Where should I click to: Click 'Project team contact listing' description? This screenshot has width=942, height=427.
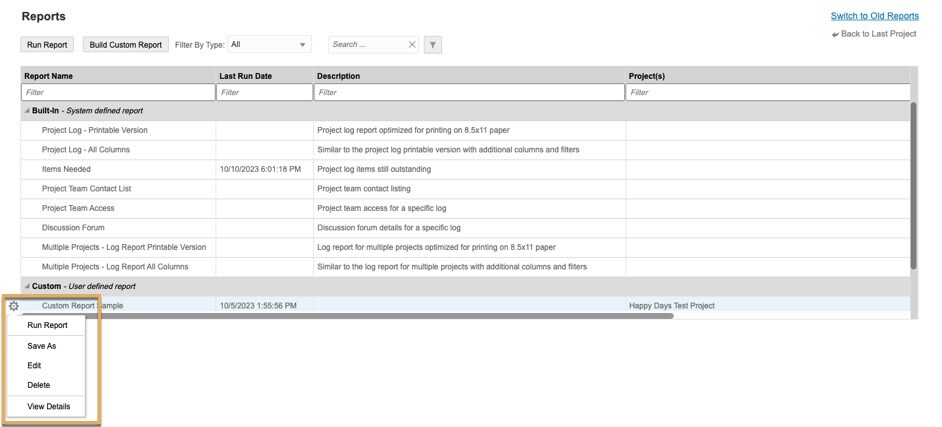click(x=364, y=189)
